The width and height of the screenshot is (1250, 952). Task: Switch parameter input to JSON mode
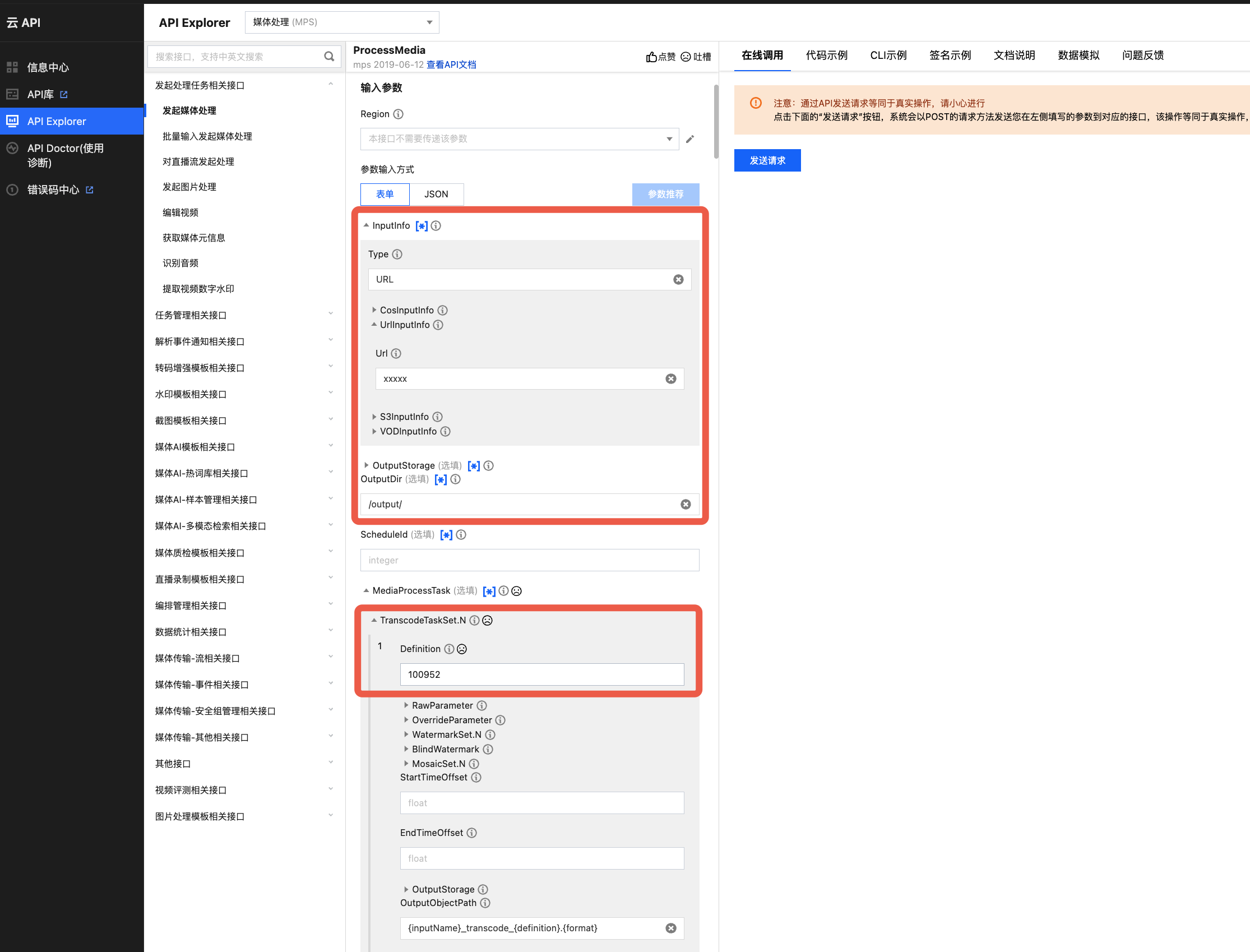pos(436,194)
